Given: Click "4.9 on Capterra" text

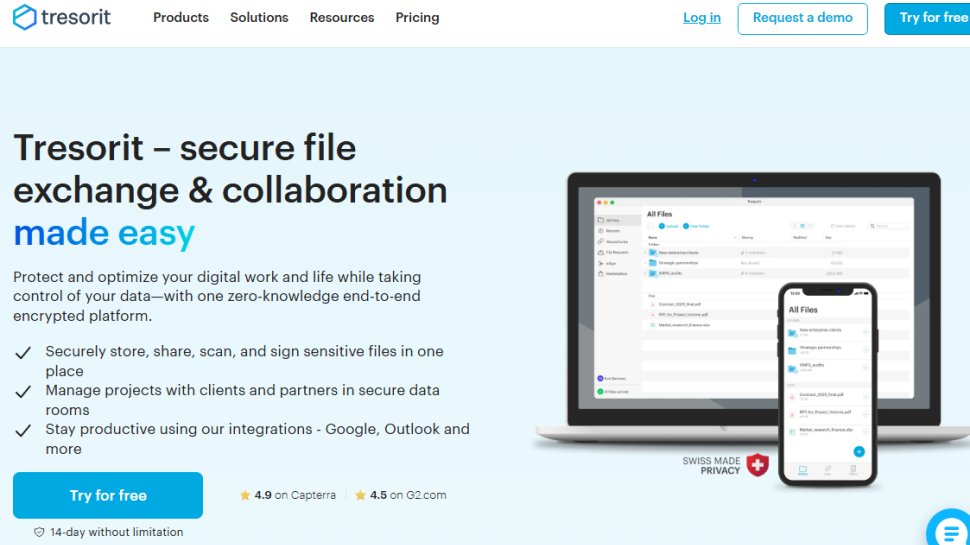Looking at the screenshot, I should pos(295,495).
